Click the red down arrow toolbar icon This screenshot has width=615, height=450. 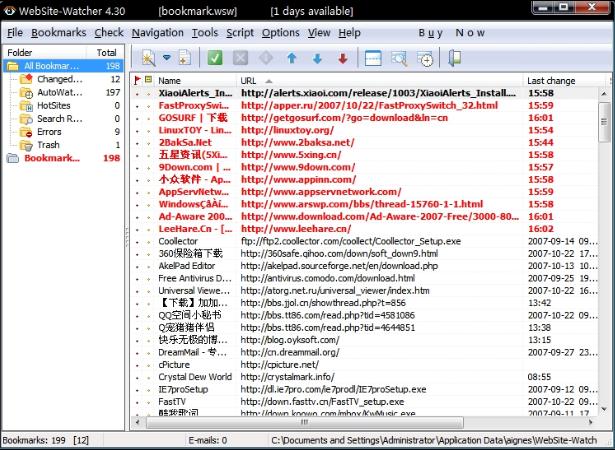coord(343,58)
